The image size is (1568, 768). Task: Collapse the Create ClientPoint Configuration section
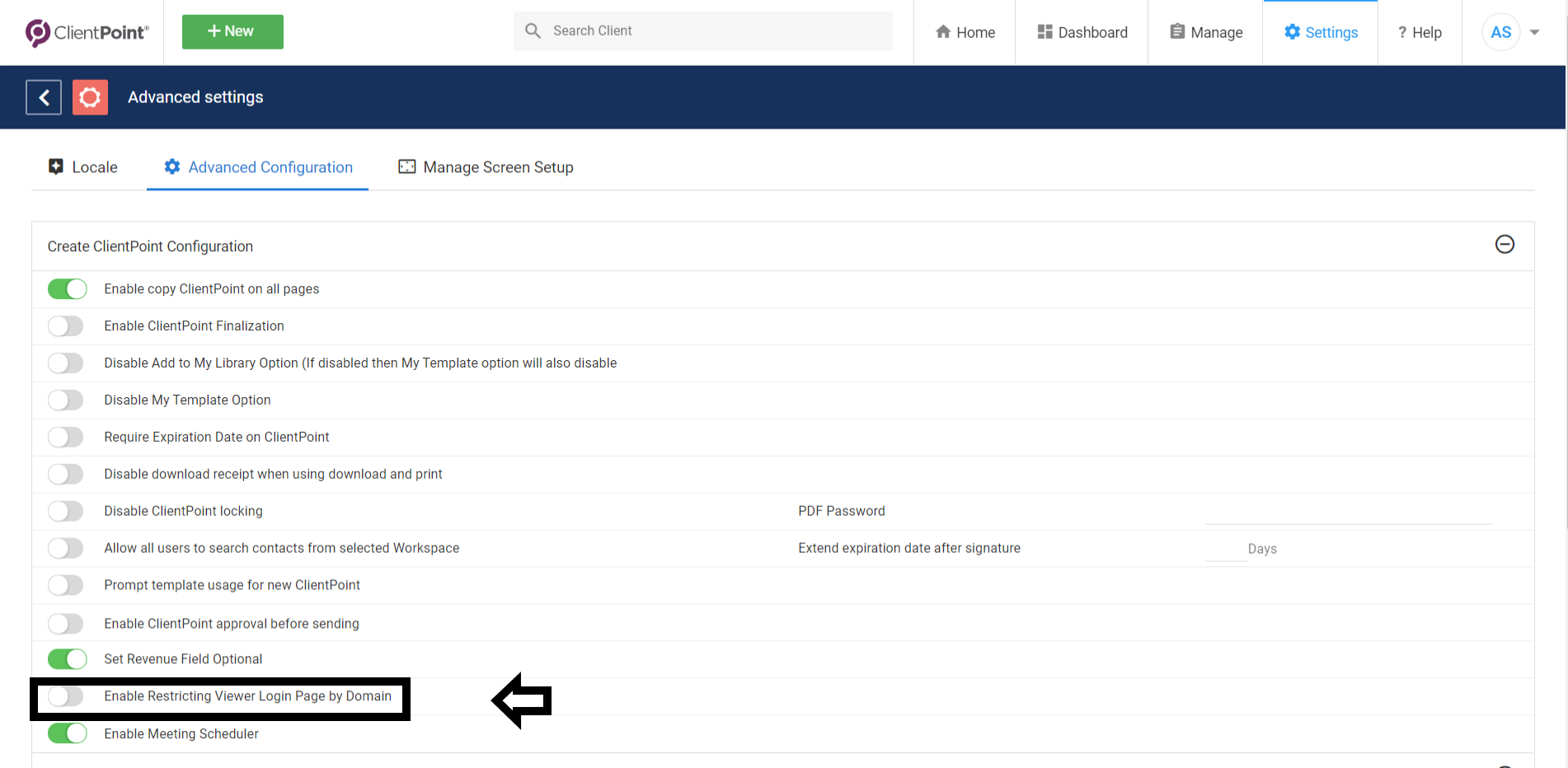[x=1505, y=244]
